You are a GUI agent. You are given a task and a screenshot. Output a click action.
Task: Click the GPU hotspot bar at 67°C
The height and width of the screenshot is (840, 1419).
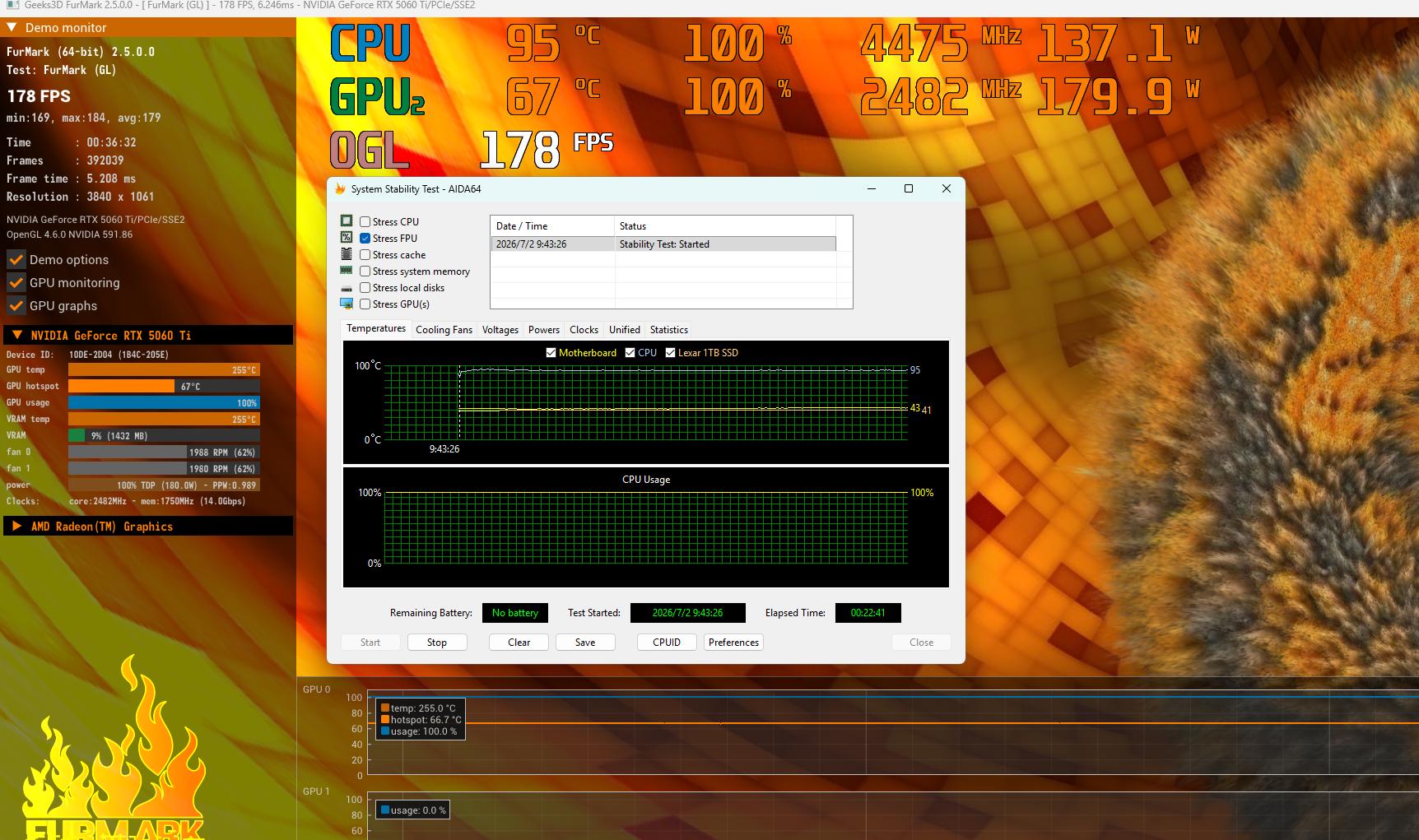click(x=164, y=387)
